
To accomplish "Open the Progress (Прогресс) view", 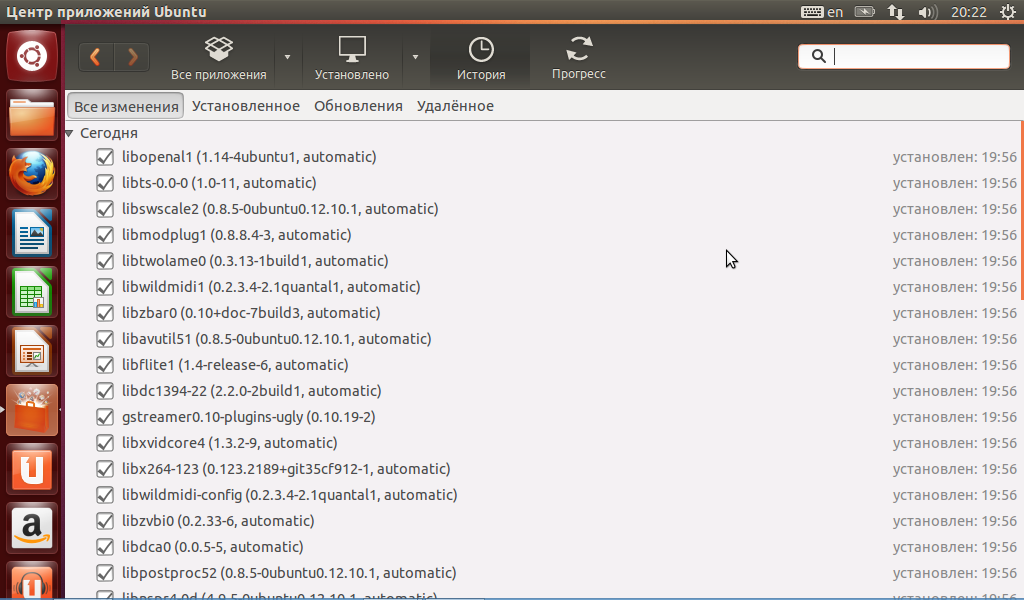I will tap(579, 57).
